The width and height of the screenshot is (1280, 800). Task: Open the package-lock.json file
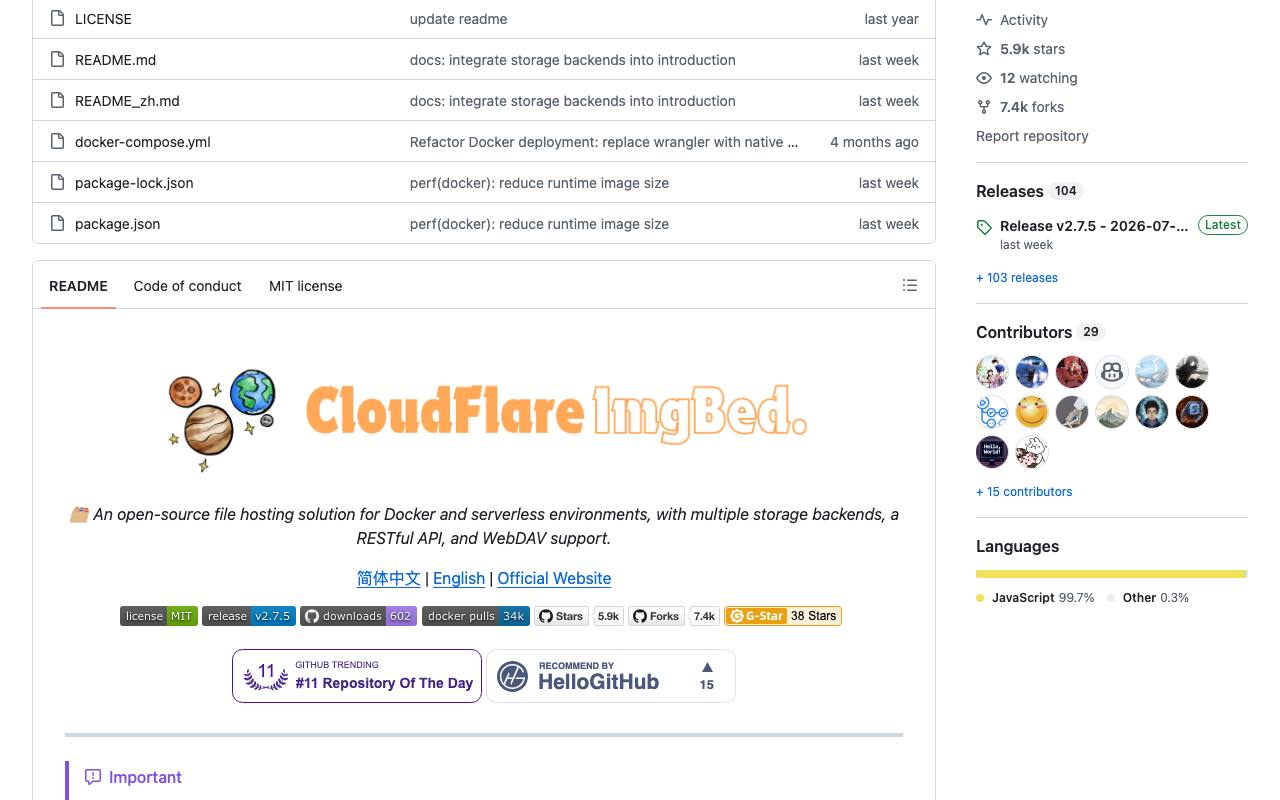(x=134, y=183)
